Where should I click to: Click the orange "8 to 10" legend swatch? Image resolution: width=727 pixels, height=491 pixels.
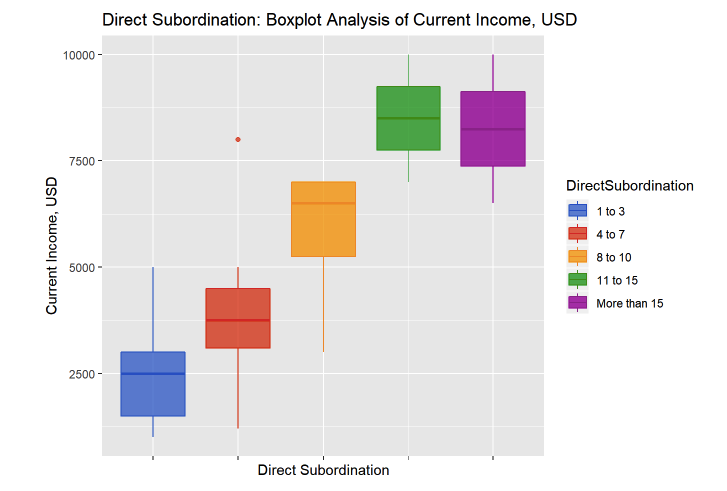coord(577,256)
